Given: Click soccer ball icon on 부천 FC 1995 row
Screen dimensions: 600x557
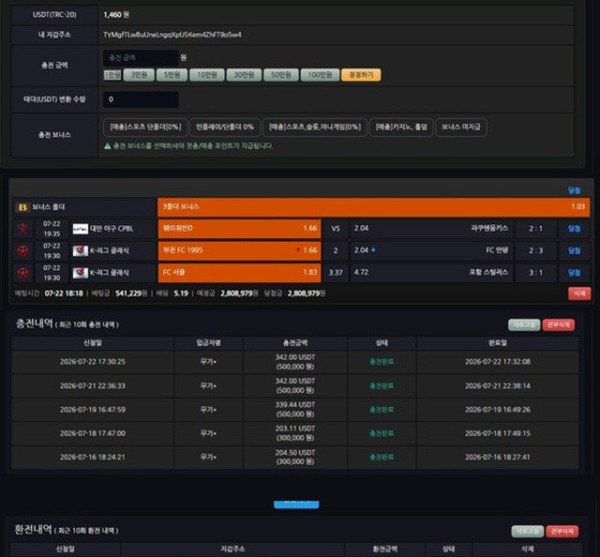Looking at the screenshot, I should click(x=23, y=251).
